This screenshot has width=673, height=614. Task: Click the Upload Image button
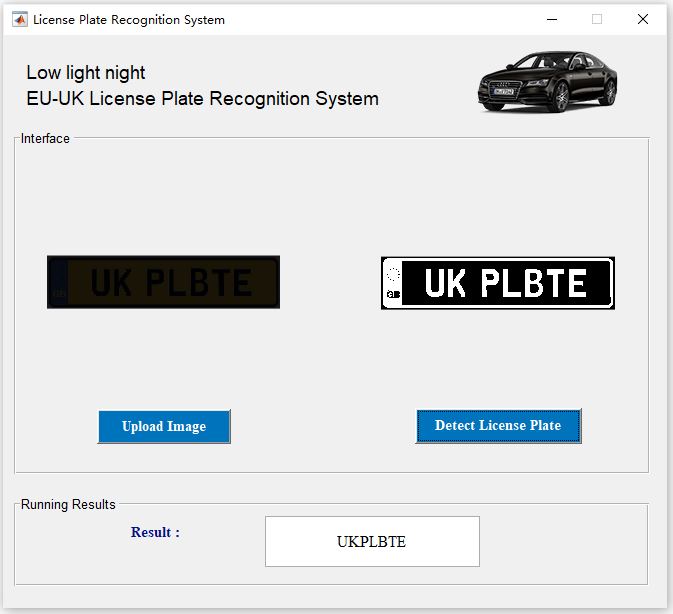click(x=164, y=426)
